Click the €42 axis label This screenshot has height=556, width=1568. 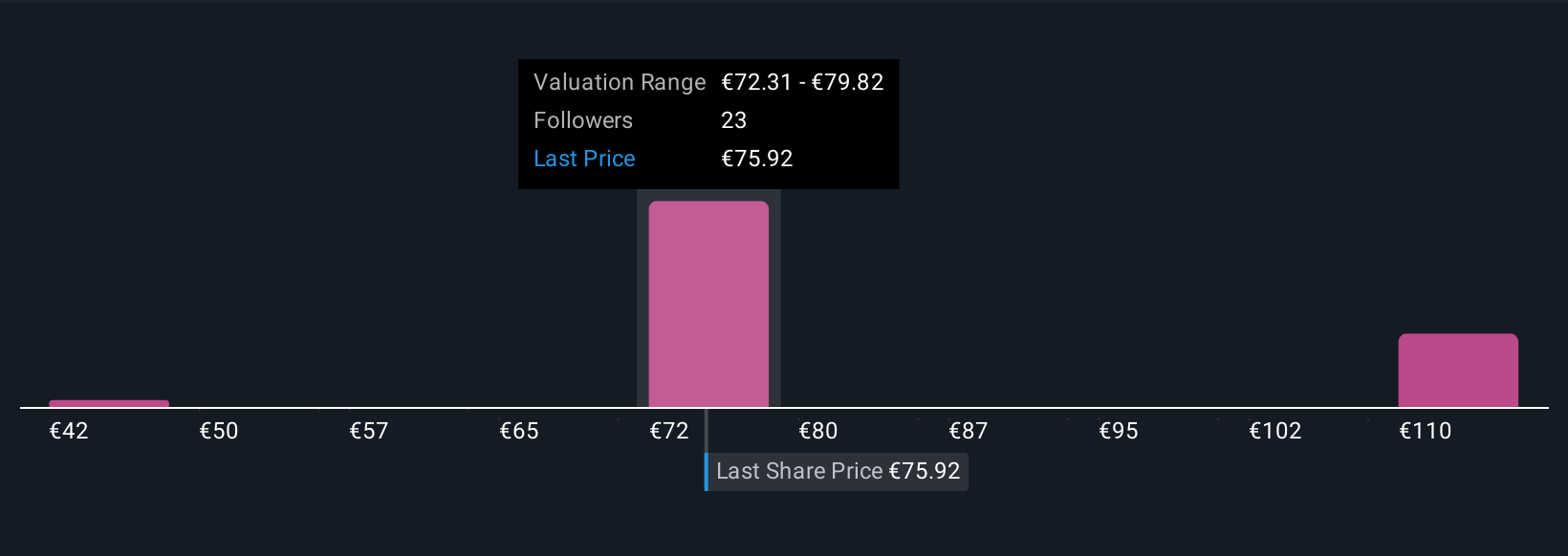point(69,431)
